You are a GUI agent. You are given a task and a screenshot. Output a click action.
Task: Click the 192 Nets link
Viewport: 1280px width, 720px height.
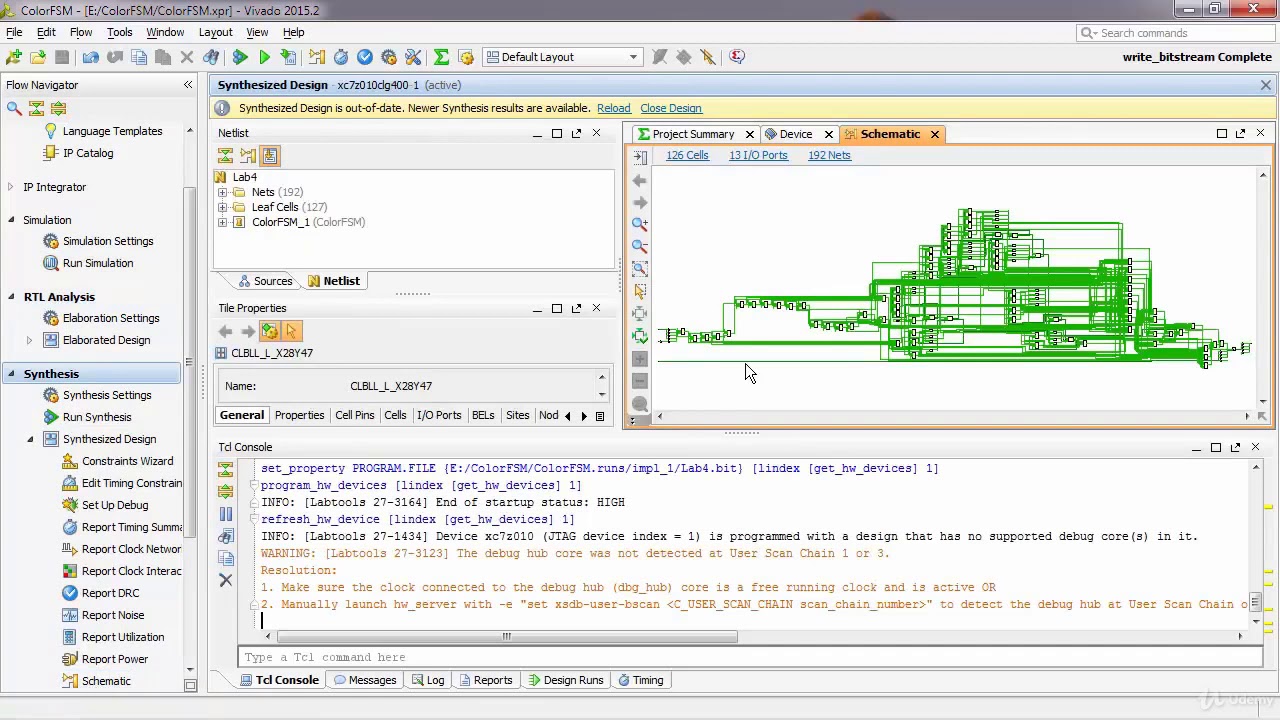pos(829,155)
